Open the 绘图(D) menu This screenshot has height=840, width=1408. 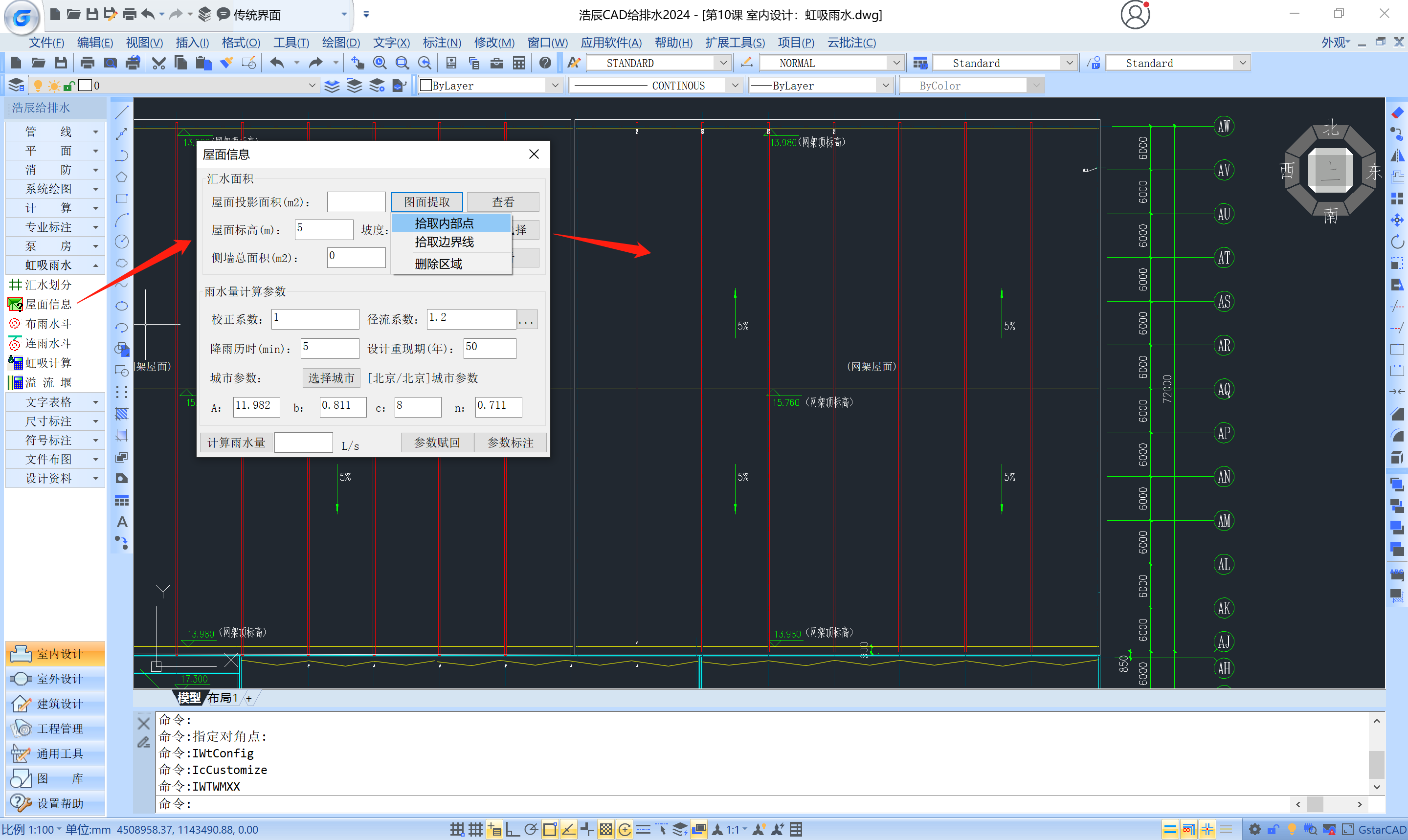pos(340,43)
